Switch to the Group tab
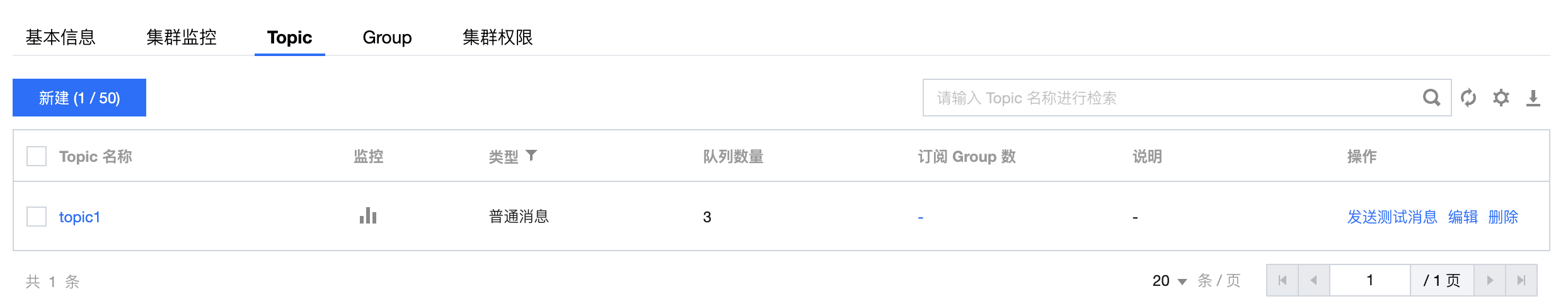 (387, 37)
